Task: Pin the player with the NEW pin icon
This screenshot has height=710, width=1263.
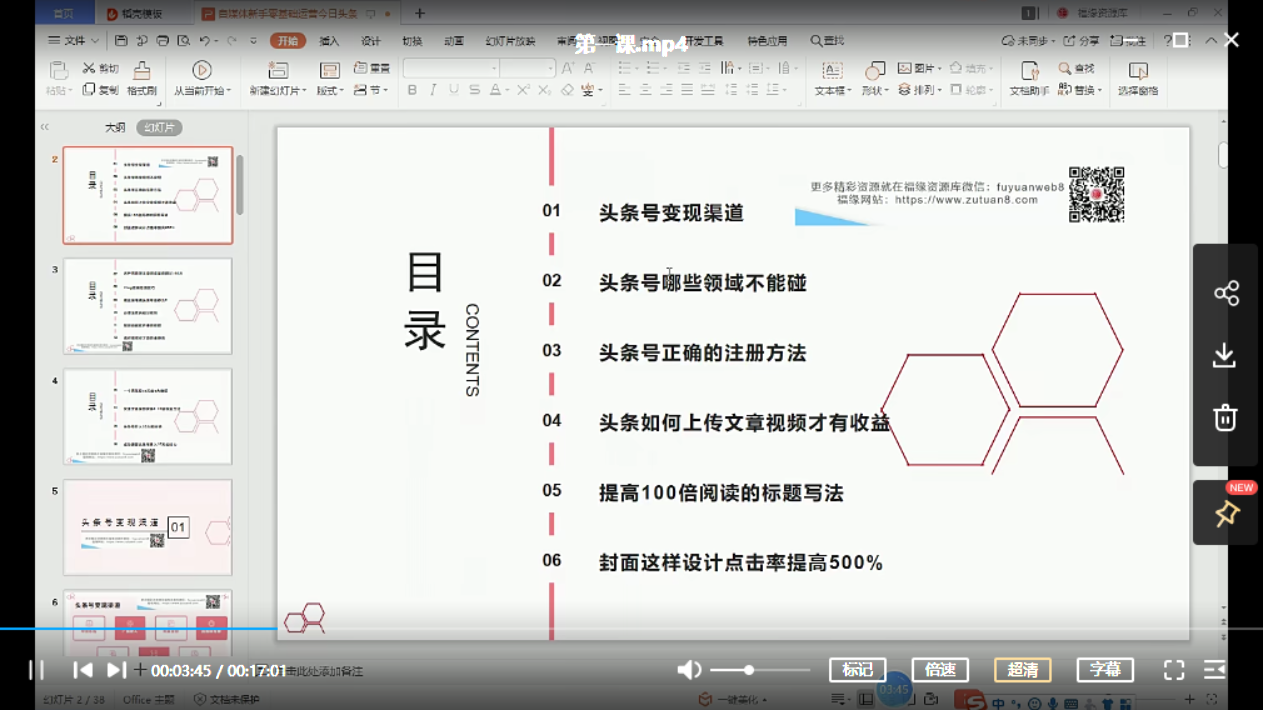Action: pos(1226,513)
